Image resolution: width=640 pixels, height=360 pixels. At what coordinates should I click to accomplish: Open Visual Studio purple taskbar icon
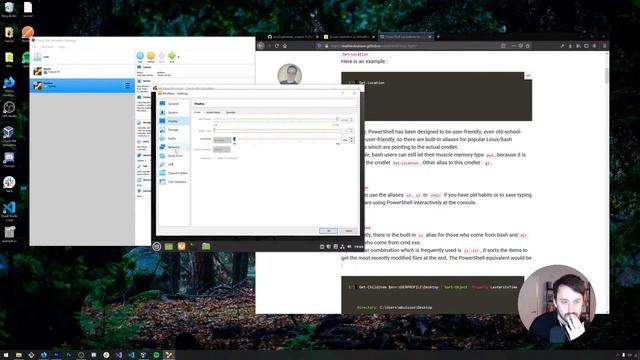(118, 355)
